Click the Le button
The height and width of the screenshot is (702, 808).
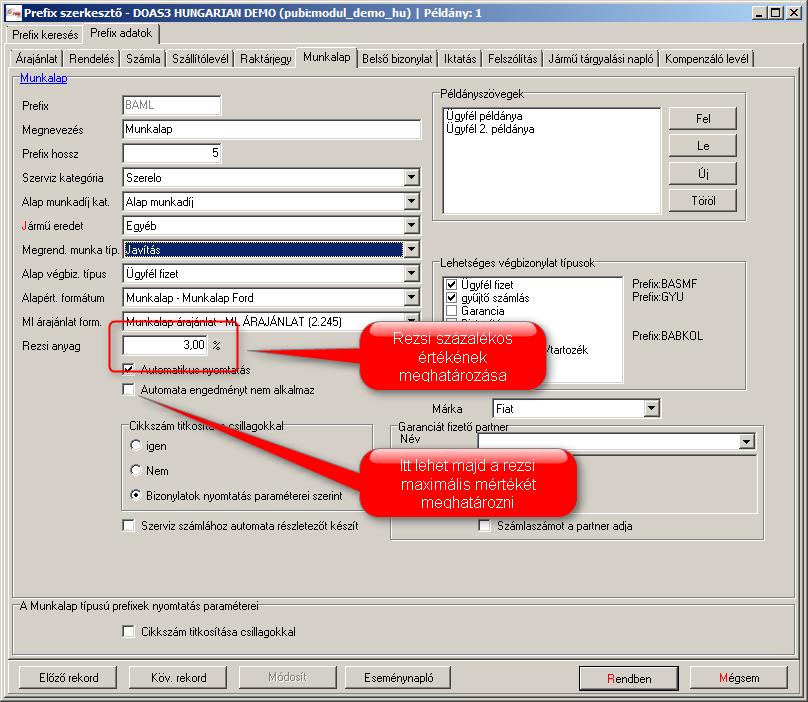pyautogui.click(x=702, y=146)
